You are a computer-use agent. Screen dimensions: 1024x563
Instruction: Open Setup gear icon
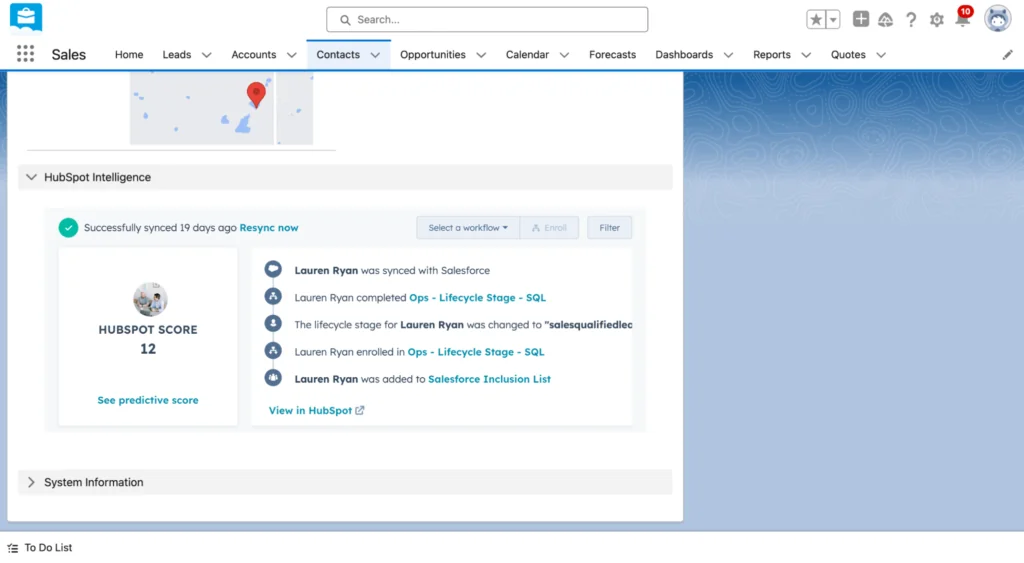click(x=937, y=20)
